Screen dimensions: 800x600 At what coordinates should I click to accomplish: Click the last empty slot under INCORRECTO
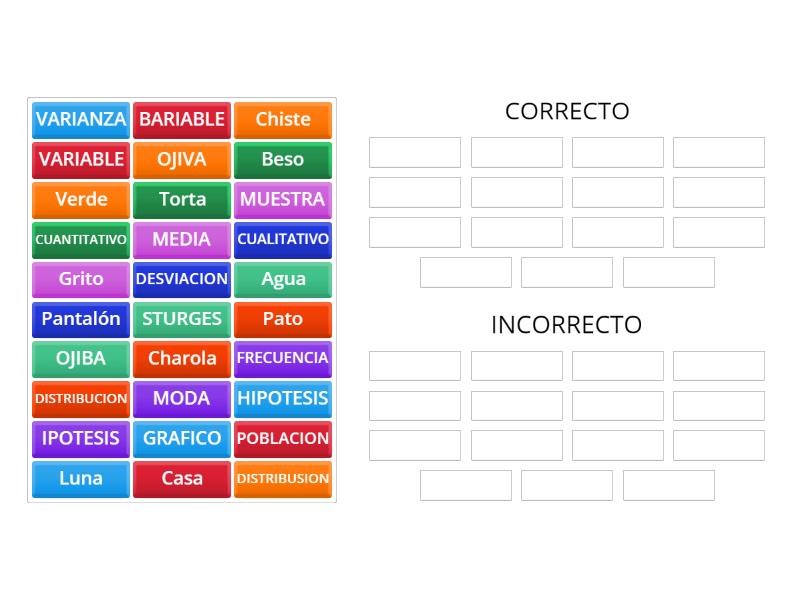coord(668,486)
